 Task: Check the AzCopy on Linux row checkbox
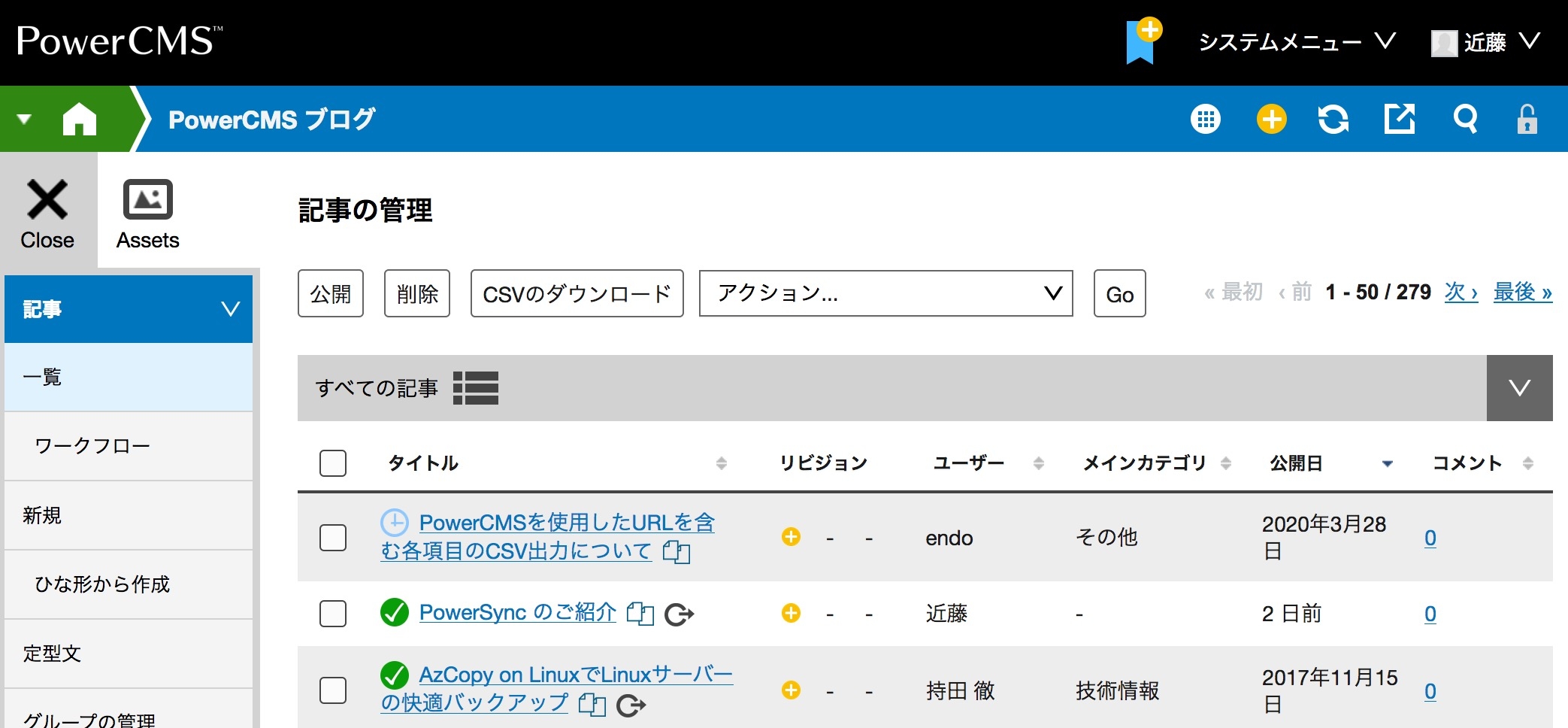pos(333,690)
